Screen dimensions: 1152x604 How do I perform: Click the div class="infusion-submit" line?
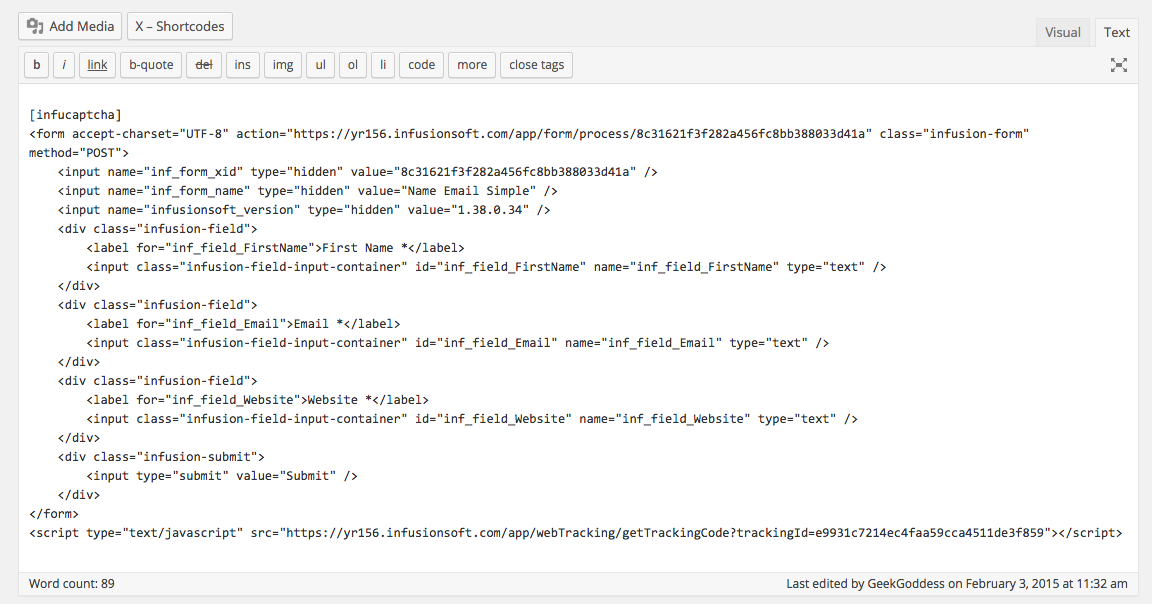click(x=161, y=456)
